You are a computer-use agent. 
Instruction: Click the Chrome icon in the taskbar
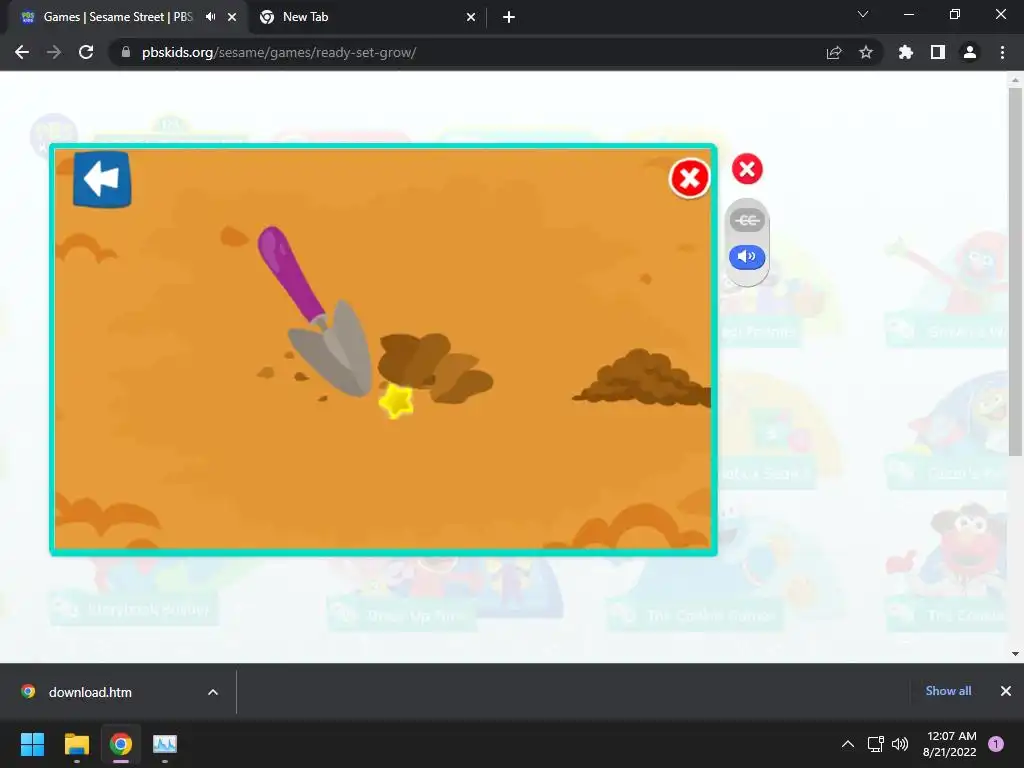pyautogui.click(x=120, y=744)
